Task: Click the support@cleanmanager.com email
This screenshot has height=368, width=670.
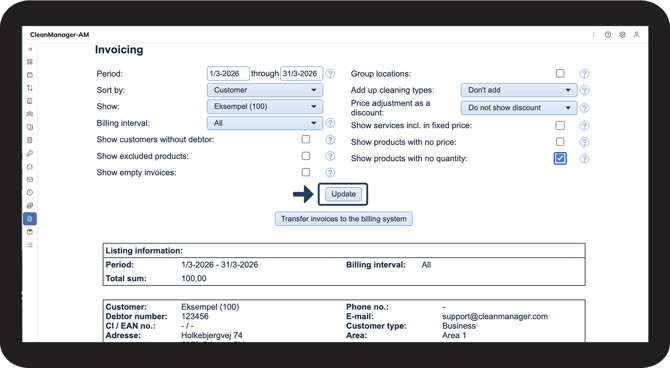Action: click(x=495, y=316)
